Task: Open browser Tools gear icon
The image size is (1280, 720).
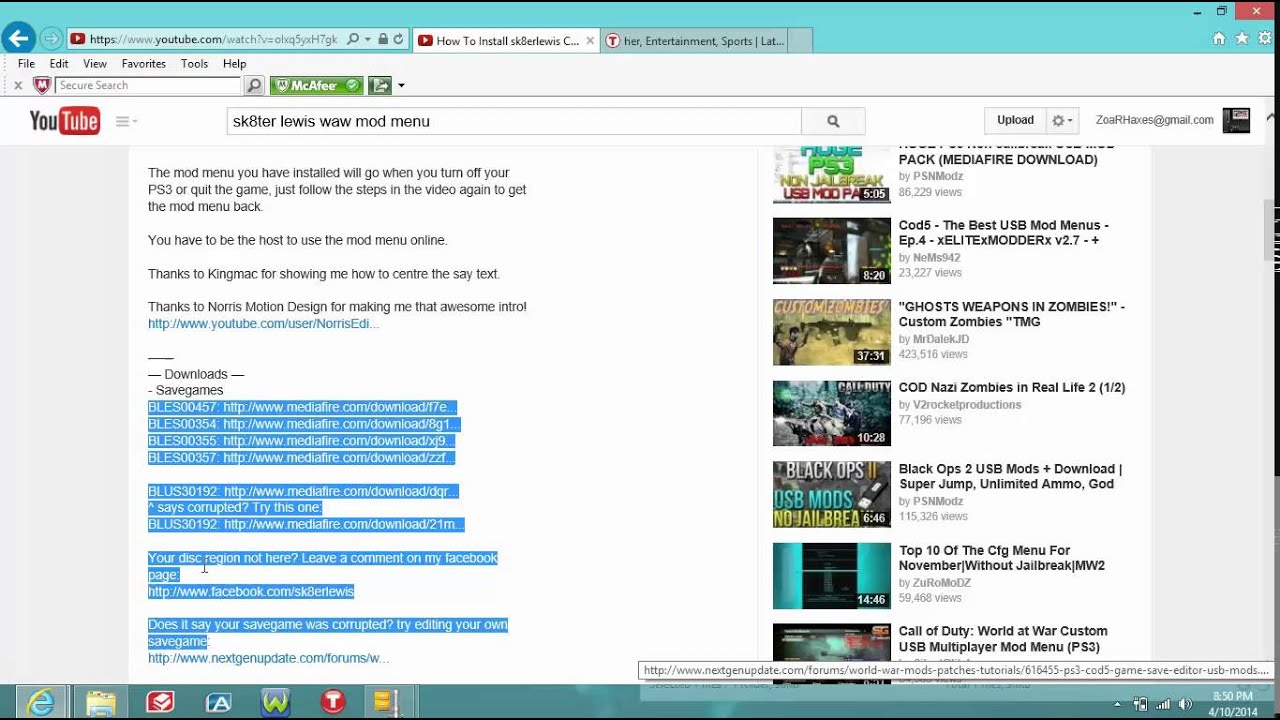Action: click(x=1264, y=39)
